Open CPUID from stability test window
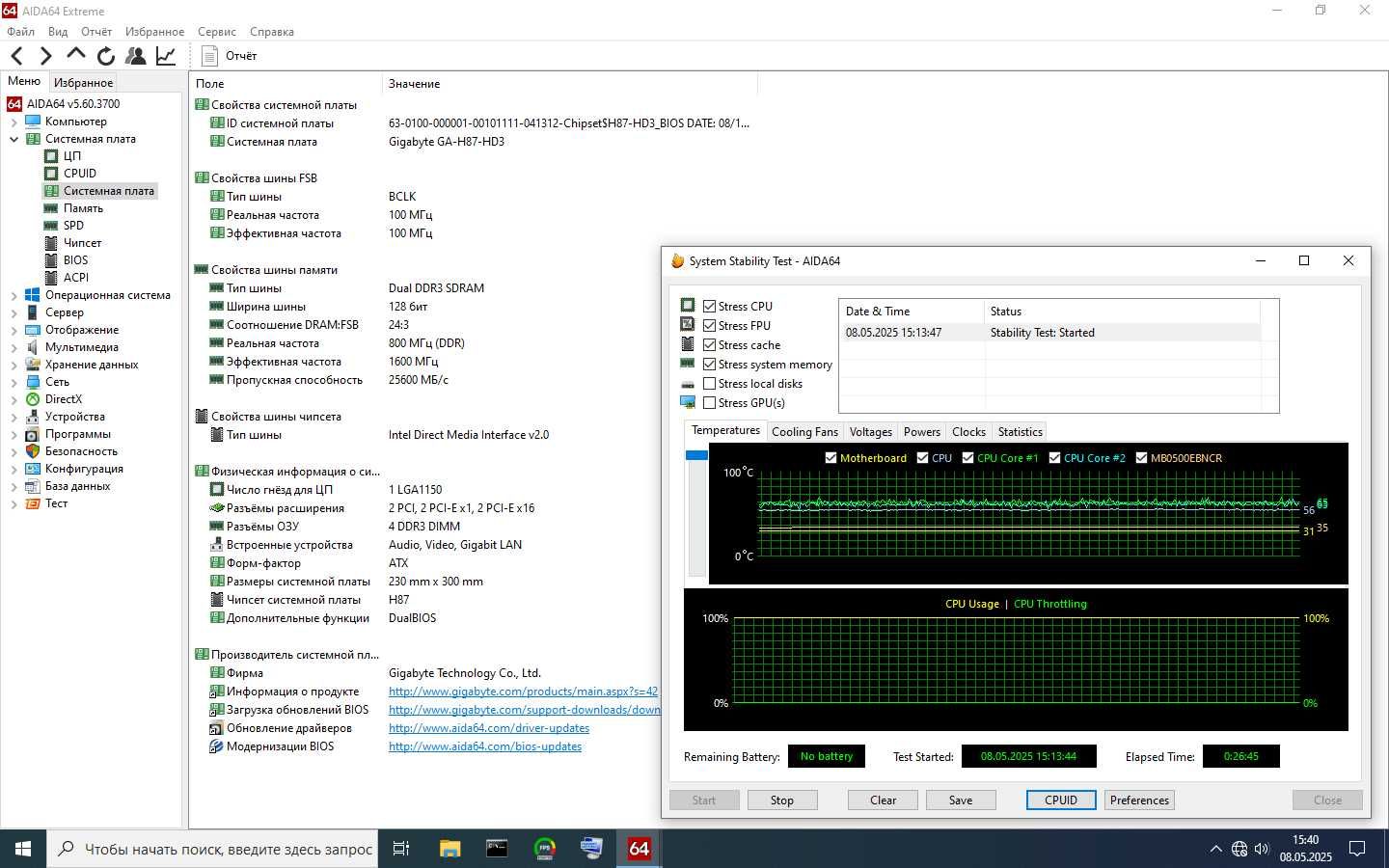 [x=1061, y=800]
